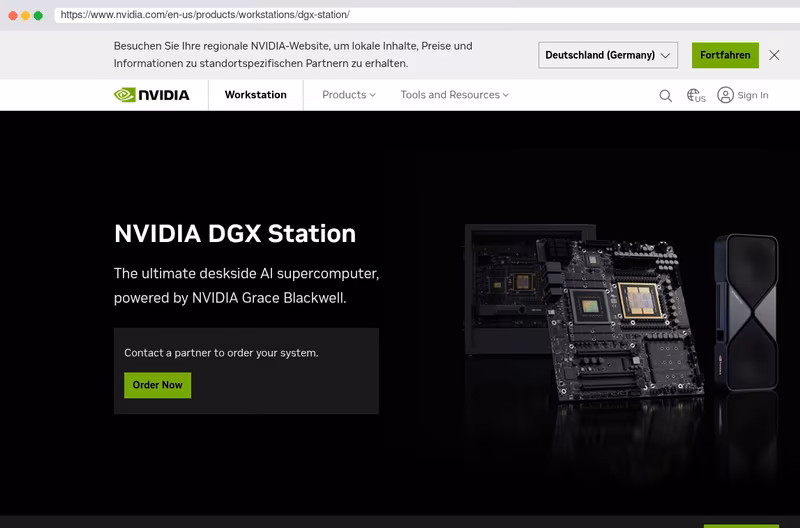
Task: Click the globe US region icon
Action: tap(696, 95)
